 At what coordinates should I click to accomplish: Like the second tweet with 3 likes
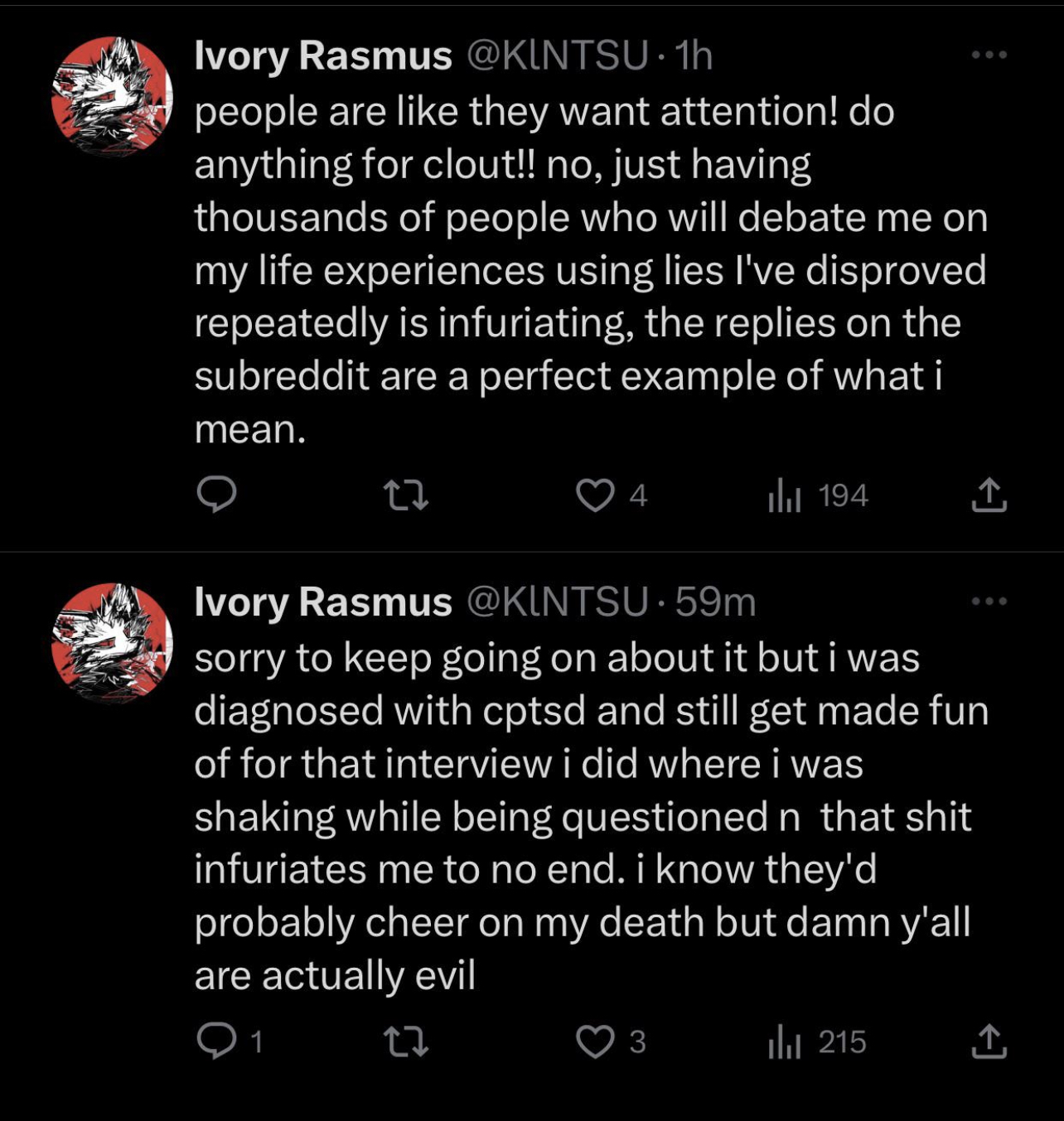(595, 1041)
